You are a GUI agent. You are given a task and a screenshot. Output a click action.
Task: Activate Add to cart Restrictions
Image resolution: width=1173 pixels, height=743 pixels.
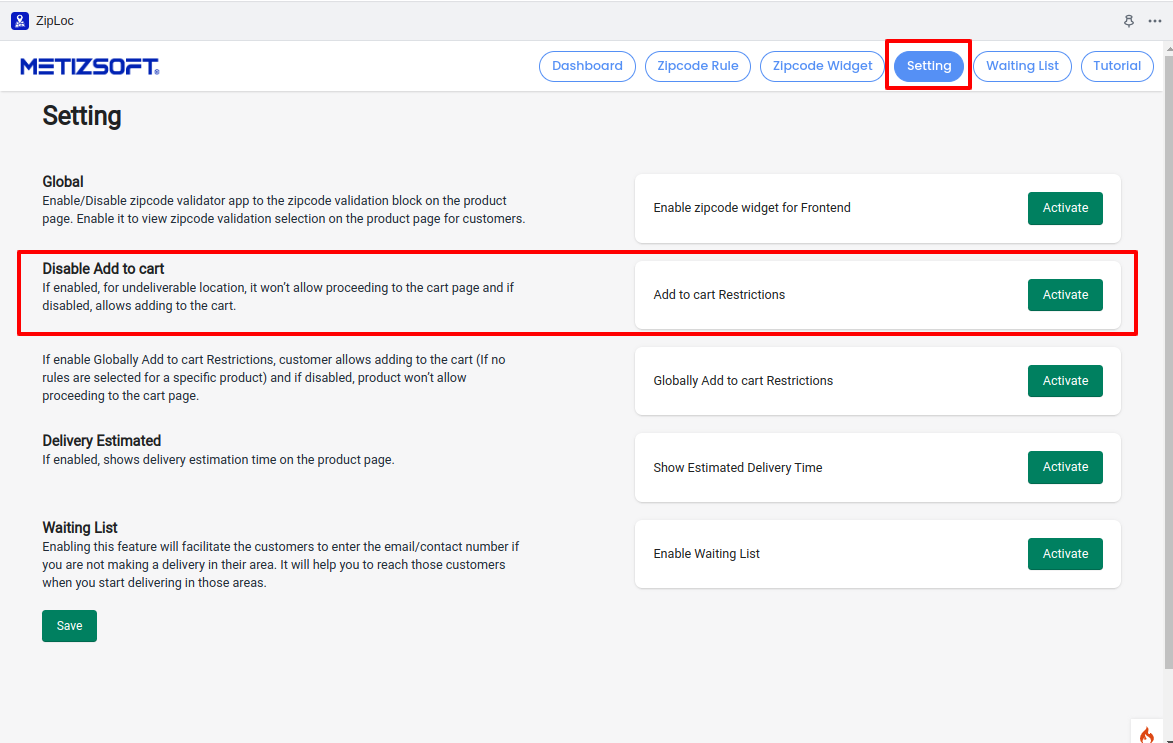click(x=1064, y=295)
